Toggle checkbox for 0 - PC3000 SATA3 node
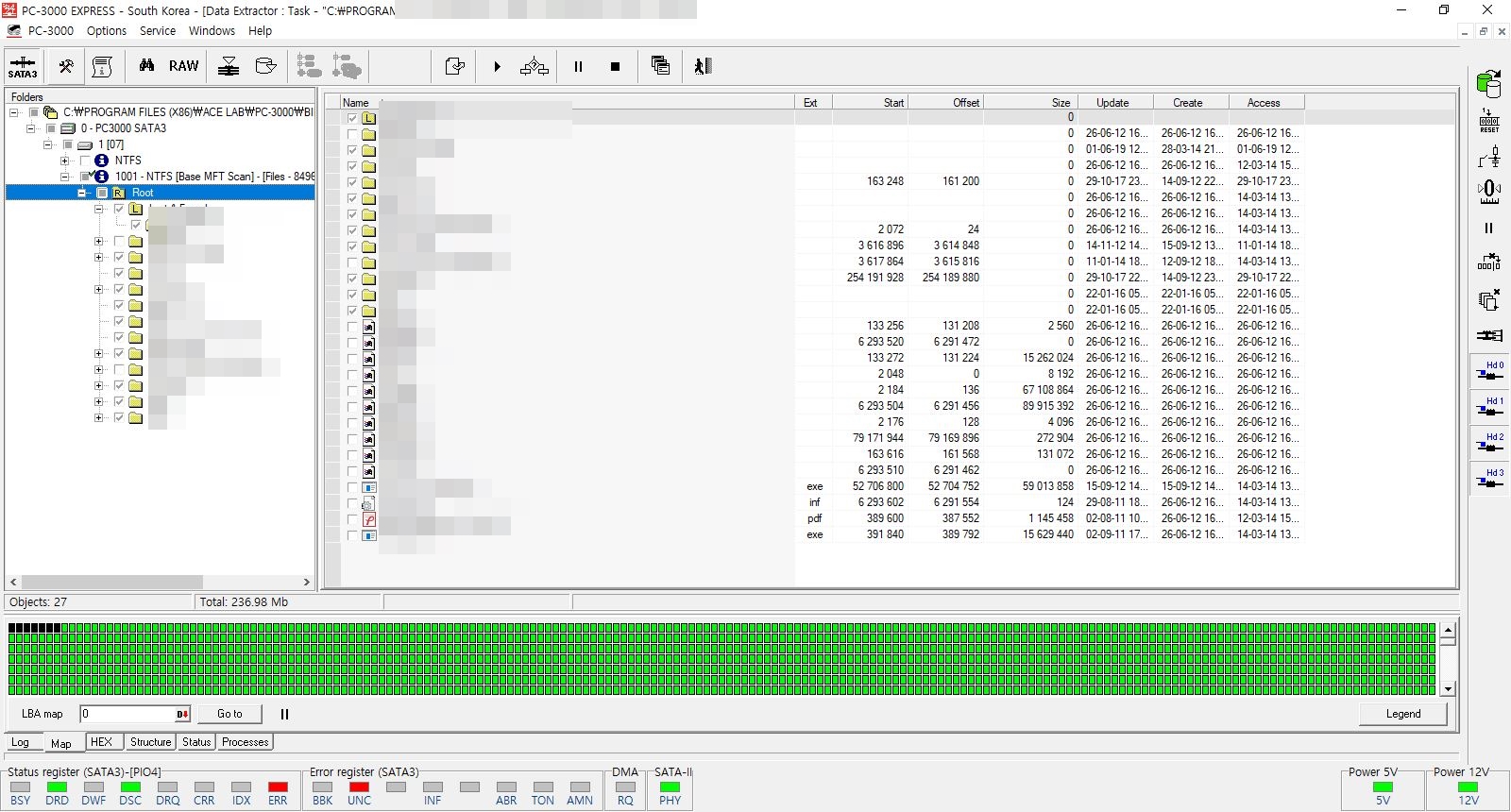The image size is (1511, 812). tap(51, 128)
